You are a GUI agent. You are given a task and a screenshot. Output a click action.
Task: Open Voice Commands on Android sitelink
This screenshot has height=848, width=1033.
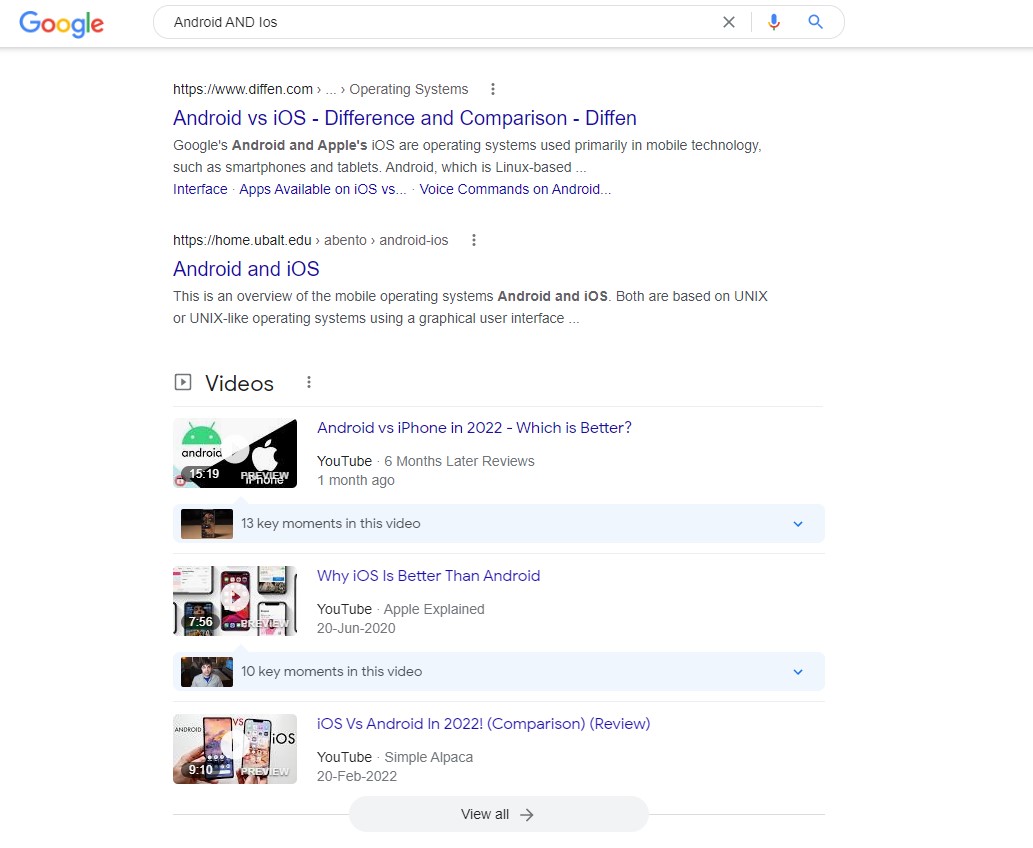click(x=514, y=189)
